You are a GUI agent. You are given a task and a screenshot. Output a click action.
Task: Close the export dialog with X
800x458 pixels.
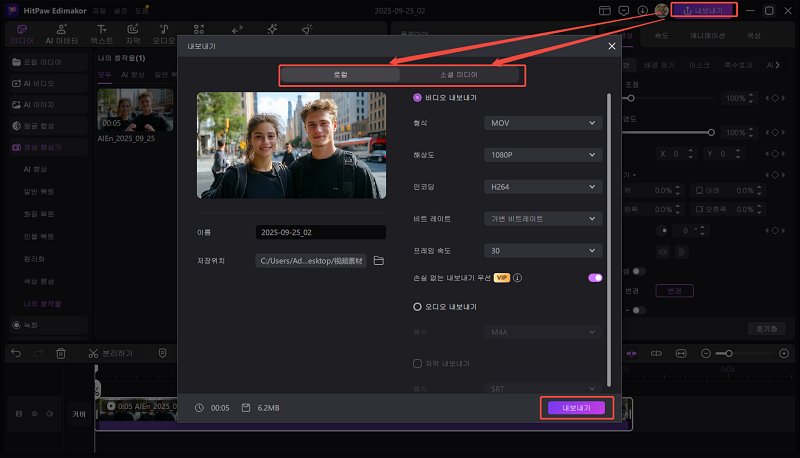[x=612, y=46]
